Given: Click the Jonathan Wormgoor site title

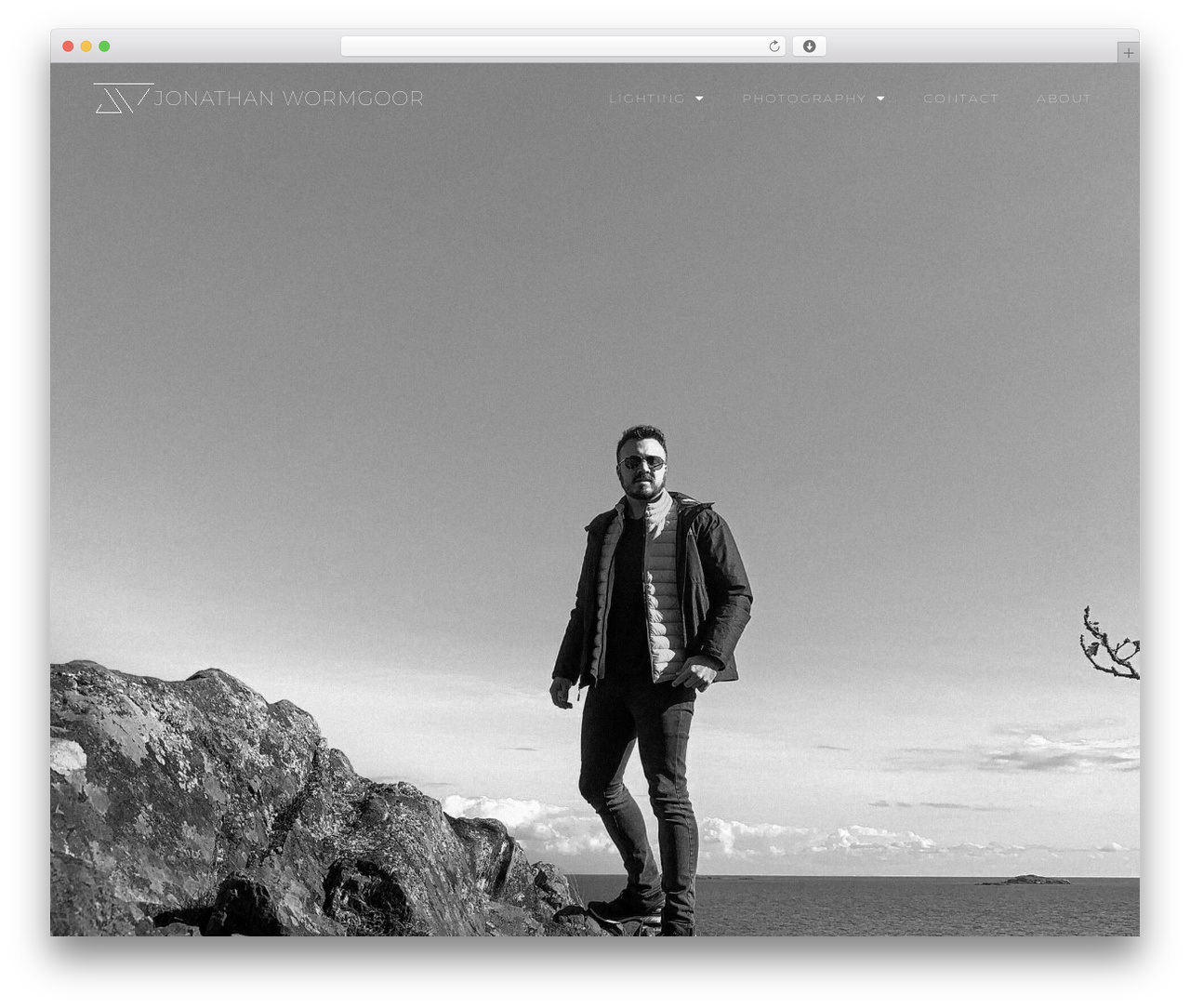Looking at the screenshot, I should pos(288,99).
